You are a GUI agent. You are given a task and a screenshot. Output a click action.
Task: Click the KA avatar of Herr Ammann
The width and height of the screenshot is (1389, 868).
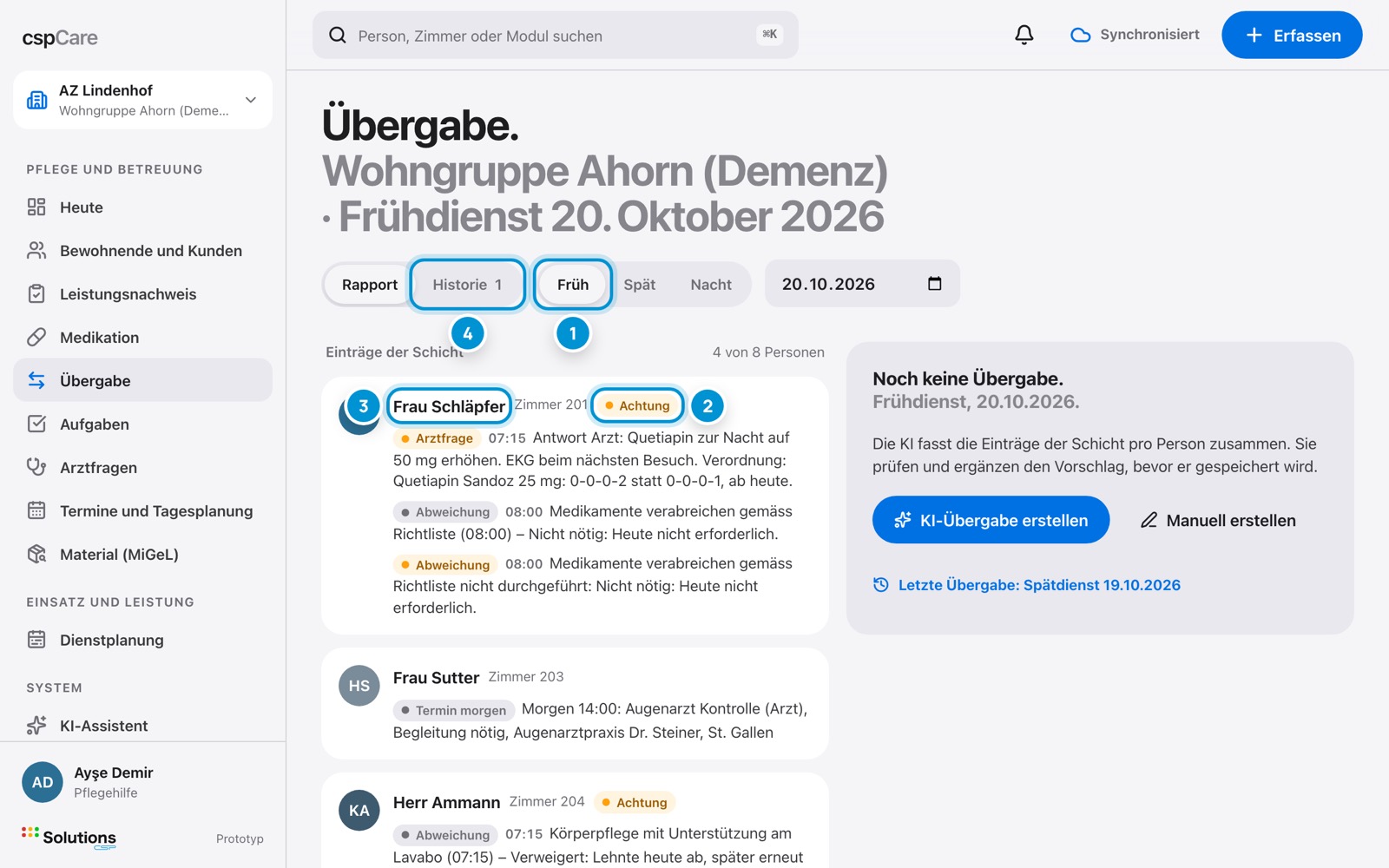click(359, 811)
